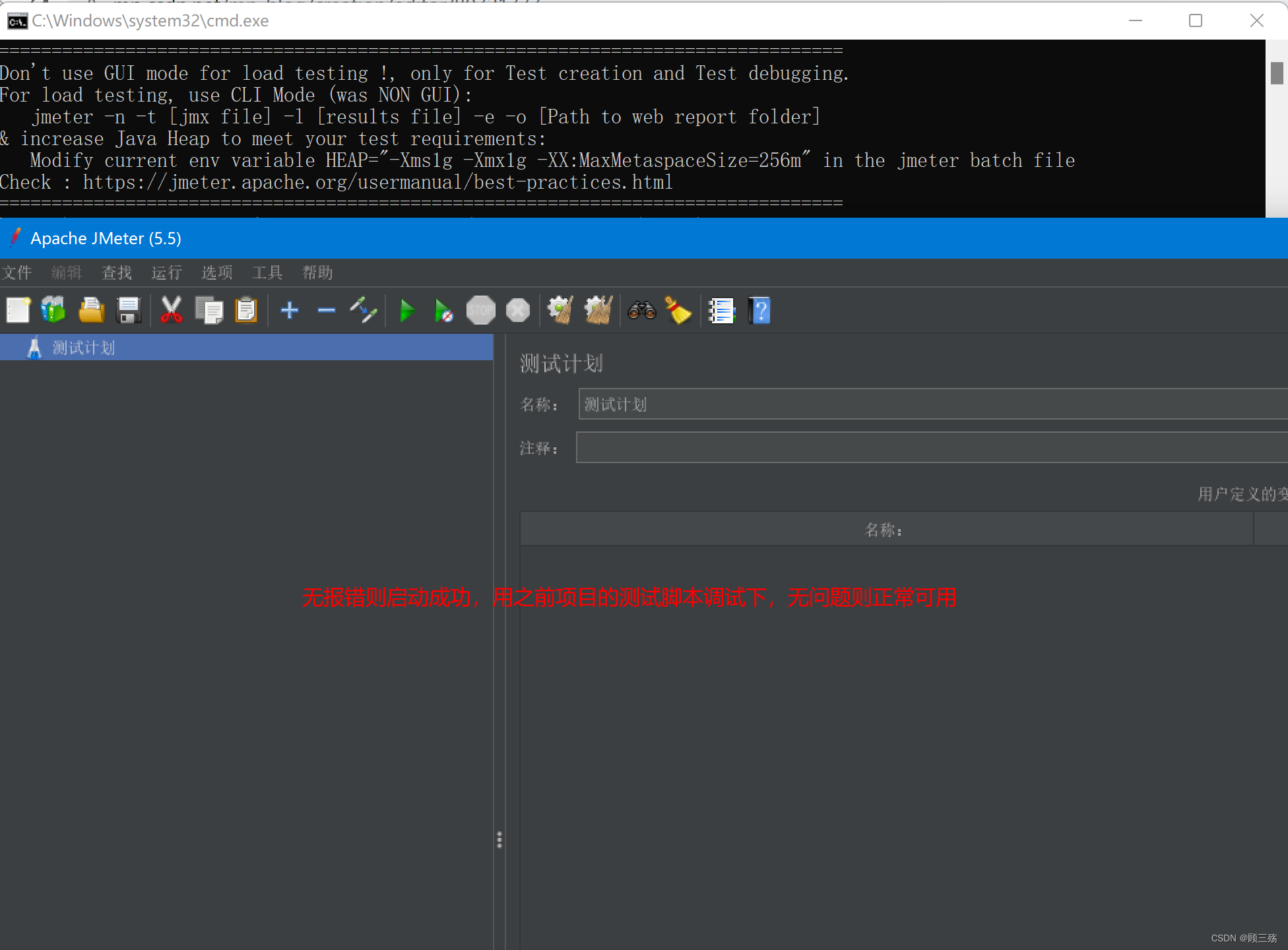Click the Toggle enable/disable icon
This screenshot has height=950, width=1288.
363,310
